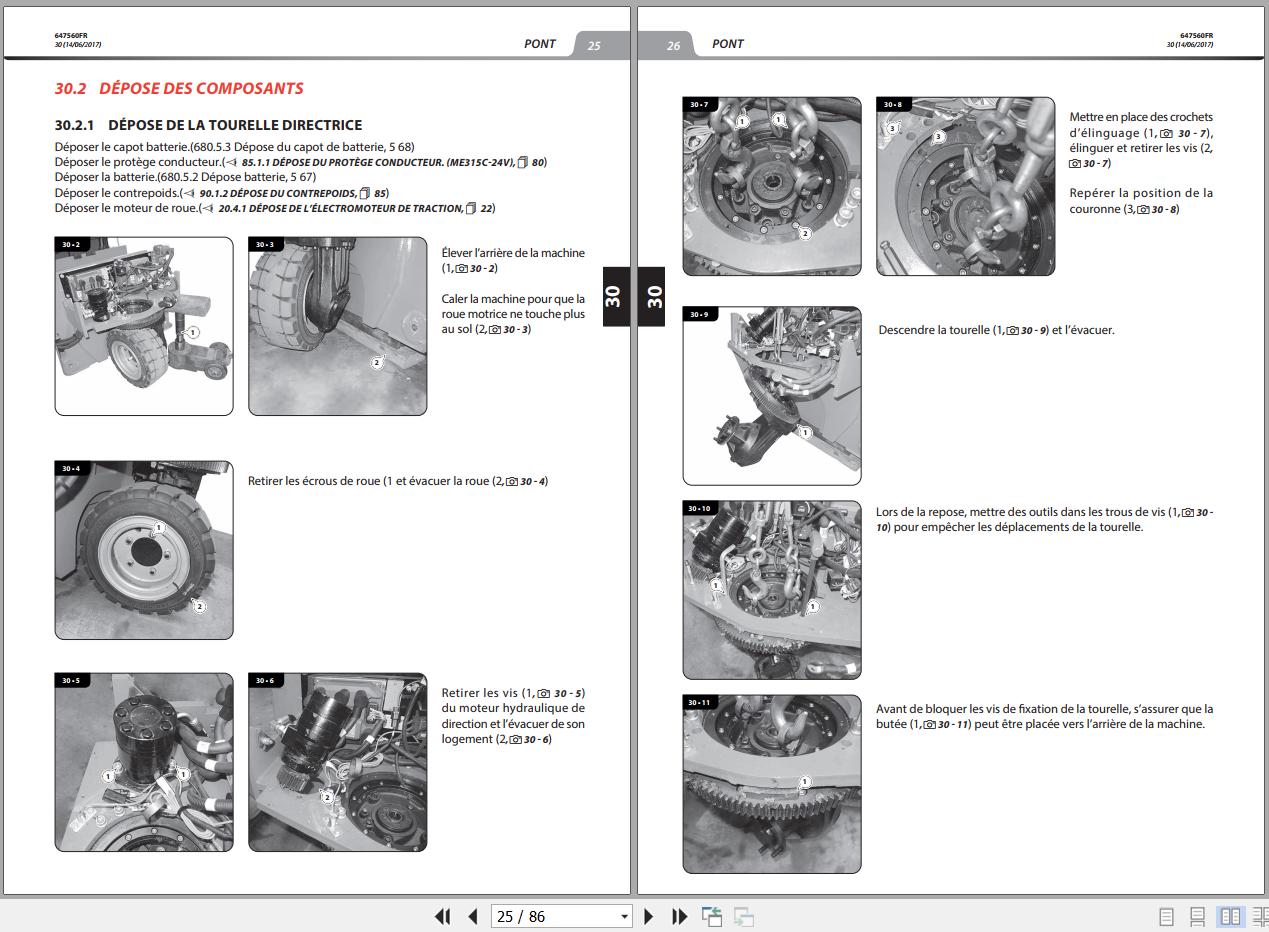Click the line 'Déposer la batterie.(680.5.2 ...'
The image size is (1269, 932).
point(185,177)
